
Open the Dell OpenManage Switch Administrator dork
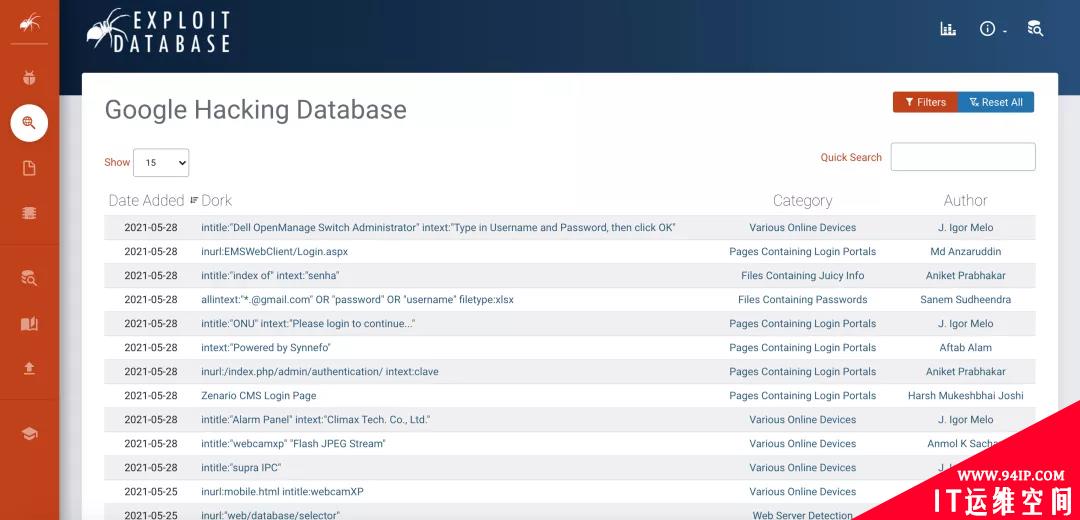pos(438,227)
